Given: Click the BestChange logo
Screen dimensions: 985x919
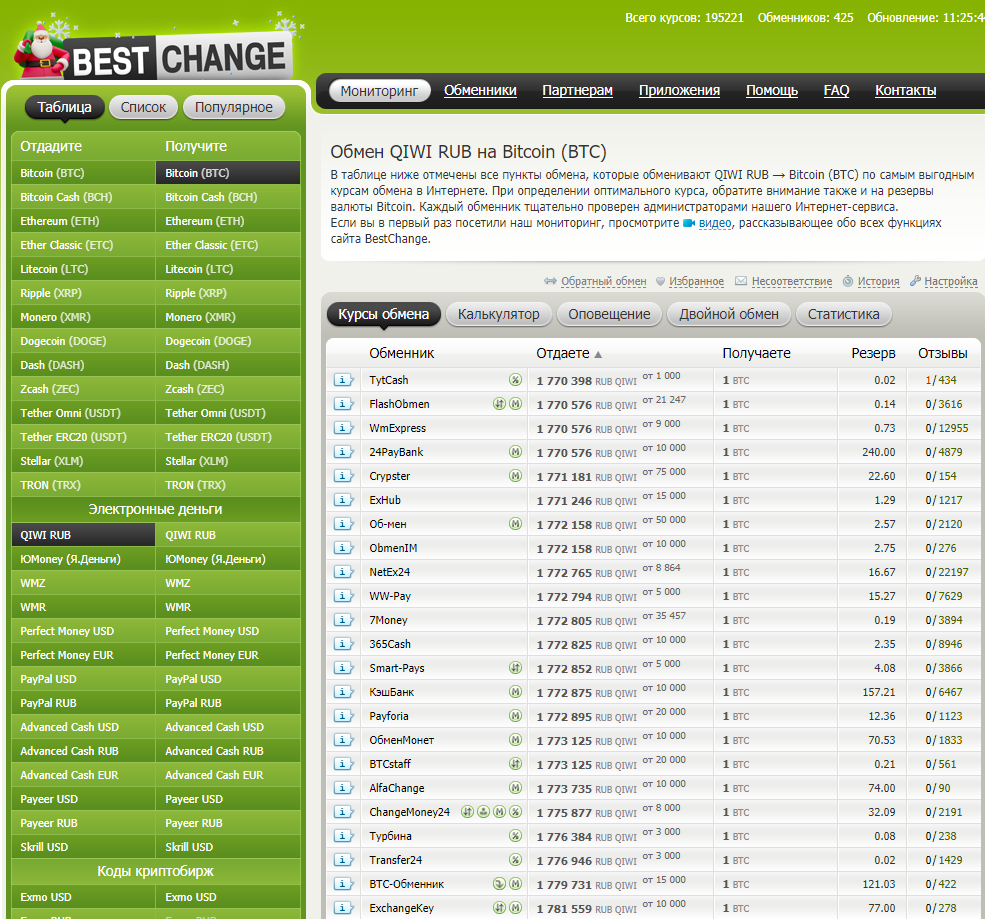Looking at the screenshot, I should pyautogui.click(x=154, y=52).
